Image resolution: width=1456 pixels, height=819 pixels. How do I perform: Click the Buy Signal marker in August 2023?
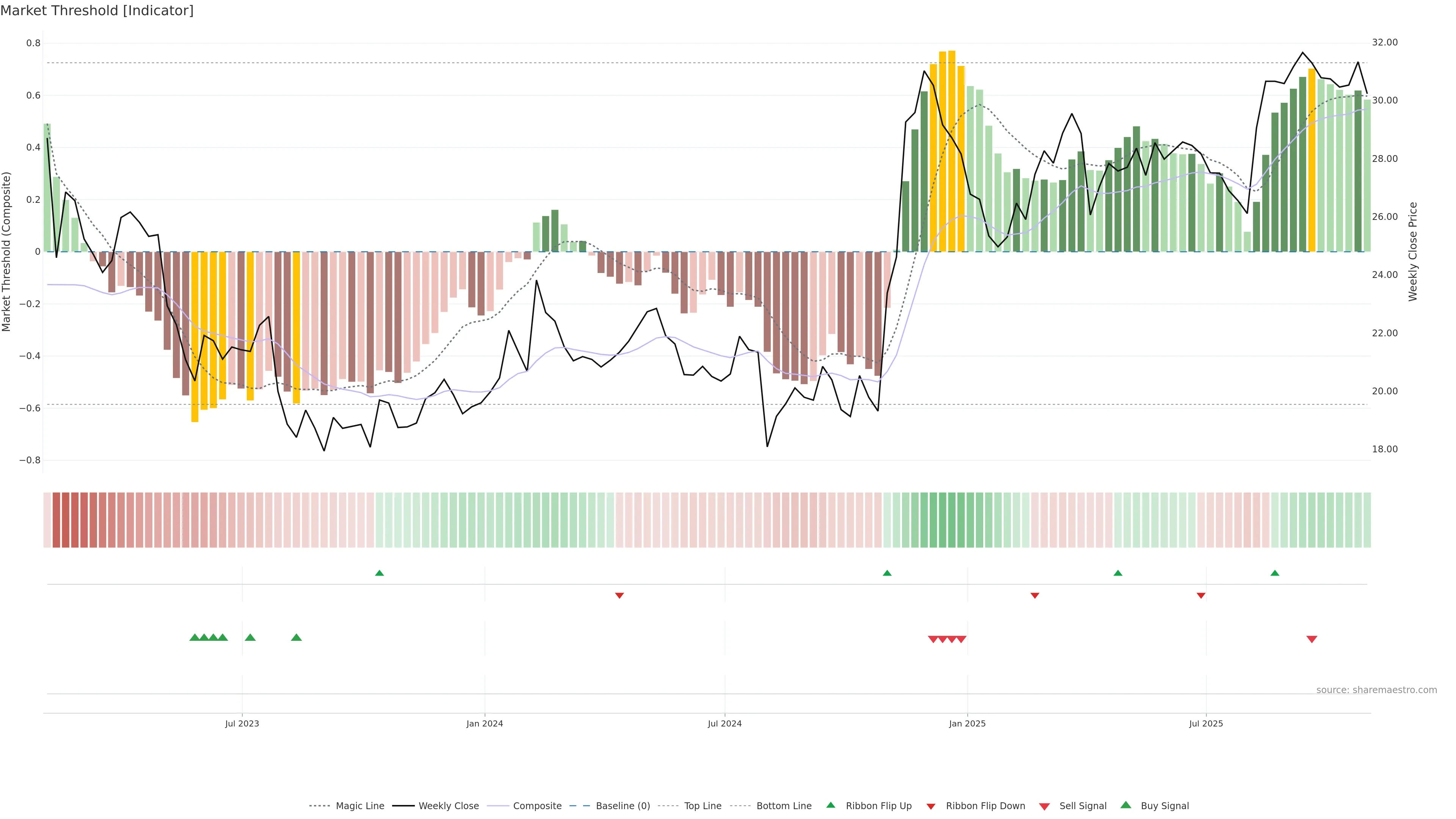pos(296,637)
